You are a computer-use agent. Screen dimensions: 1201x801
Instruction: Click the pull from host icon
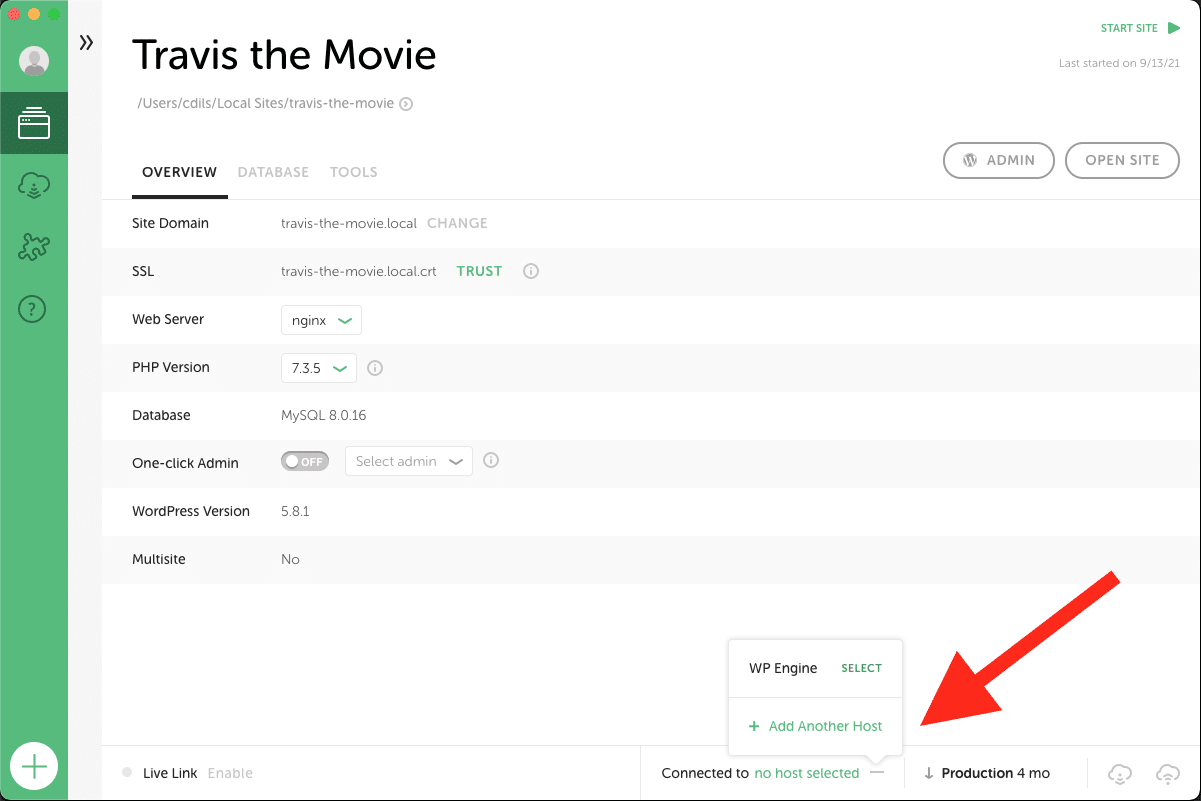[x=1119, y=773]
